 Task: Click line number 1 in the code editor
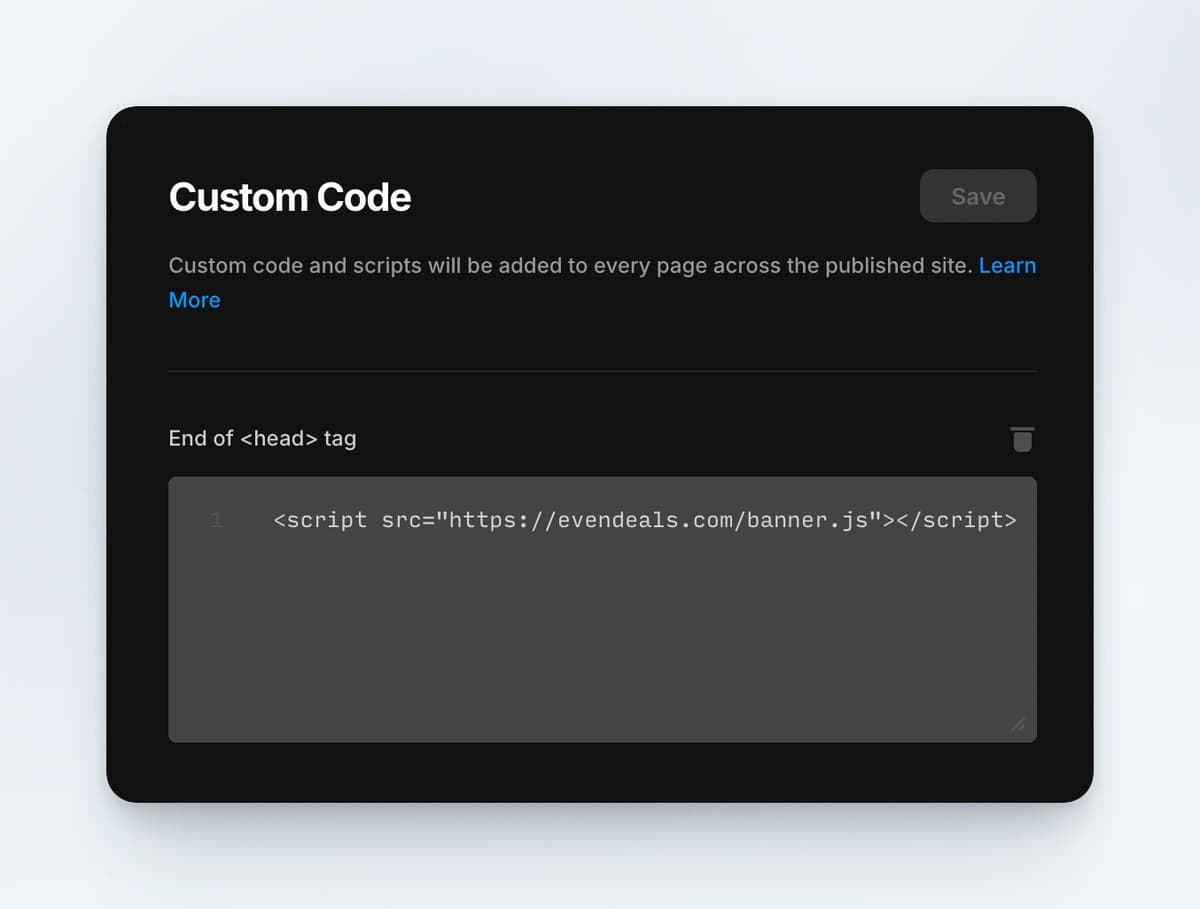click(216, 520)
